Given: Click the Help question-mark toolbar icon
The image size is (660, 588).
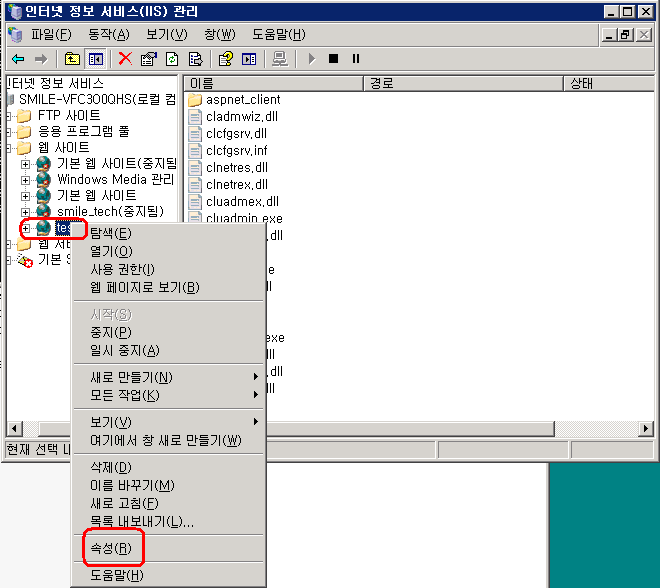Looking at the screenshot, I should pyautogui.click(x=226, y=59).
